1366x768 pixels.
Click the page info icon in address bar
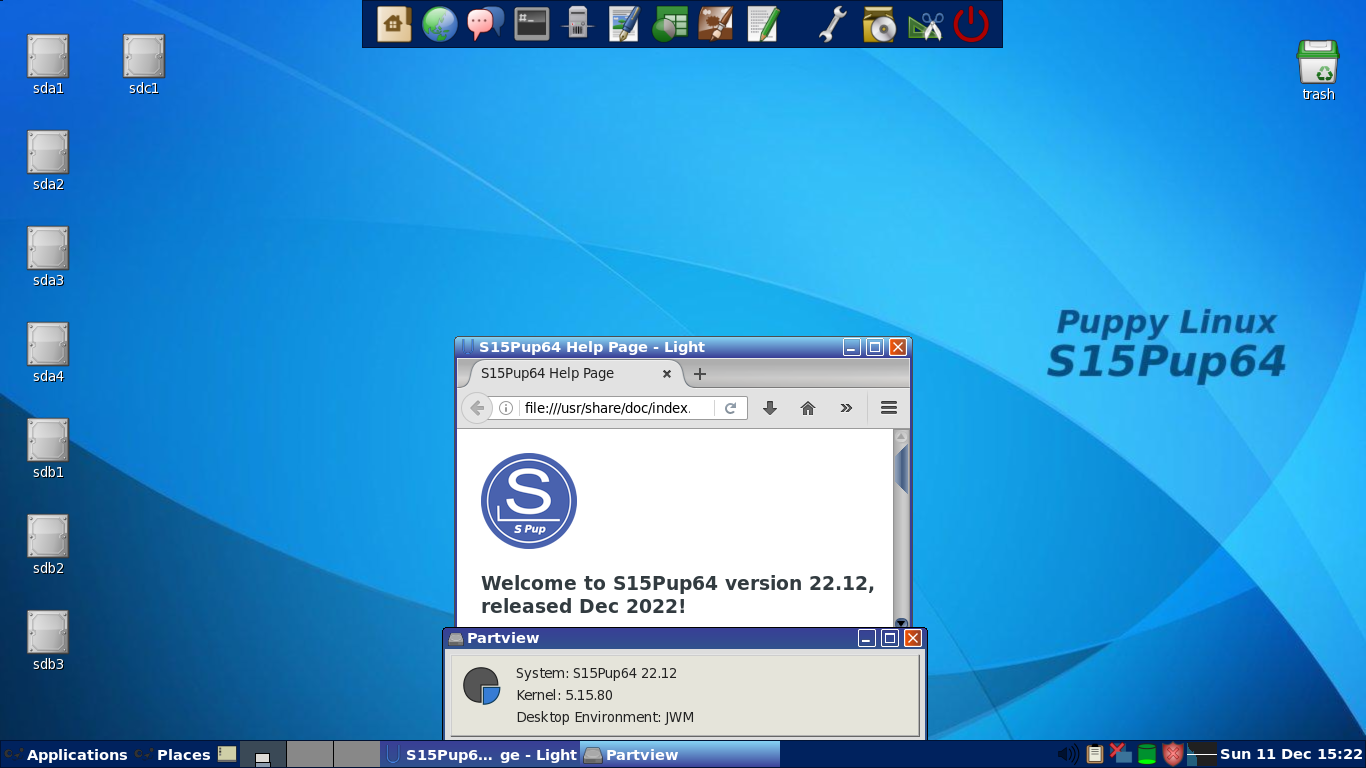506,408
